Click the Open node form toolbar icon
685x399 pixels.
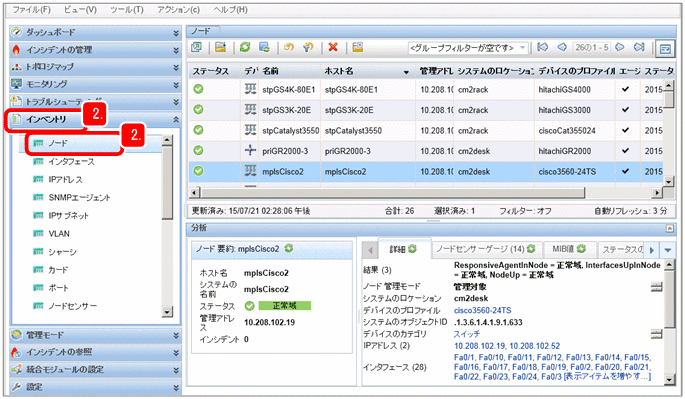click(x=221, y=47)
